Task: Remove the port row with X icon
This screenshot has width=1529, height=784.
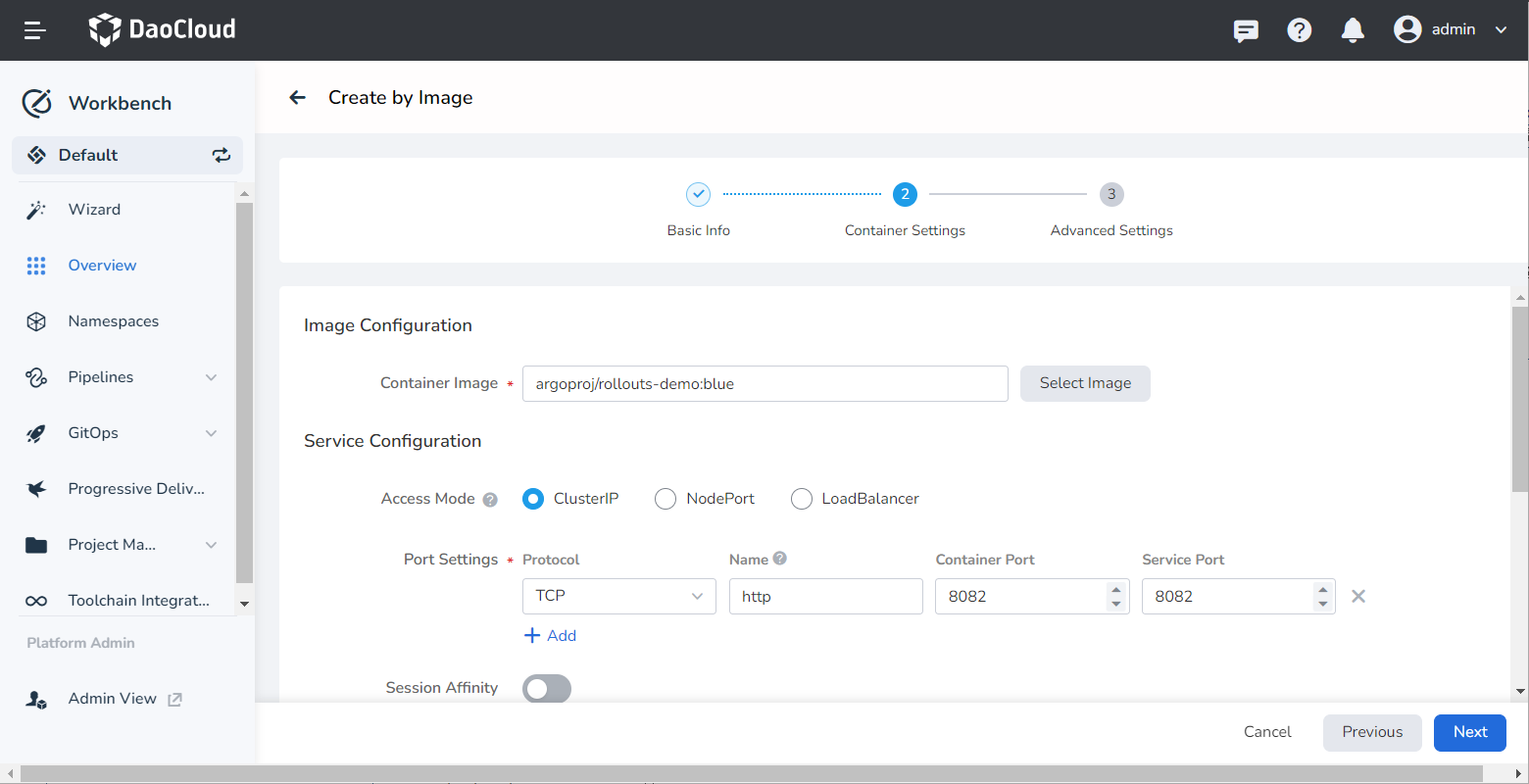Action: (x=1358, y=596)
